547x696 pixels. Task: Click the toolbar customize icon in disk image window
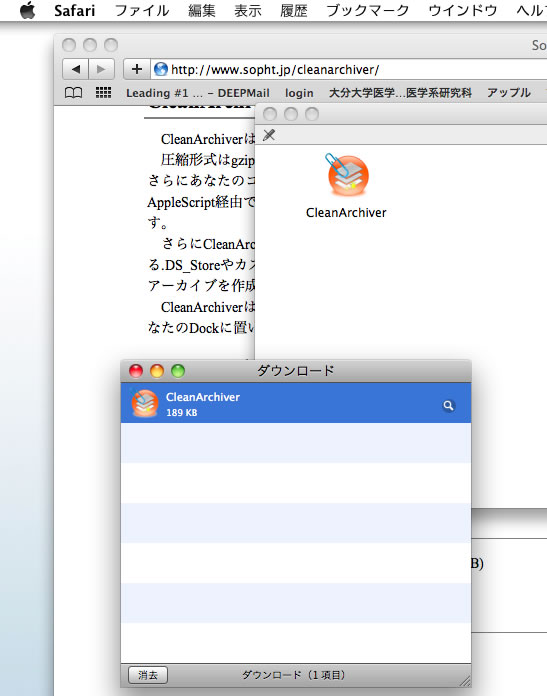pos(269,135)
